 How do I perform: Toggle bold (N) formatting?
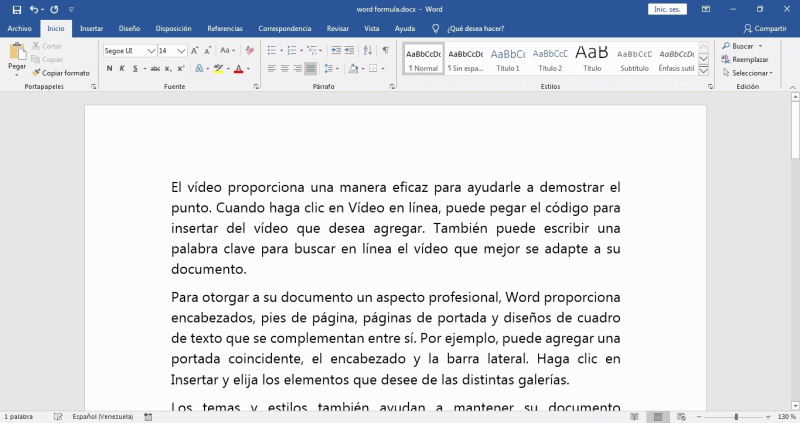pyautogui.click(x=109, y=68)
